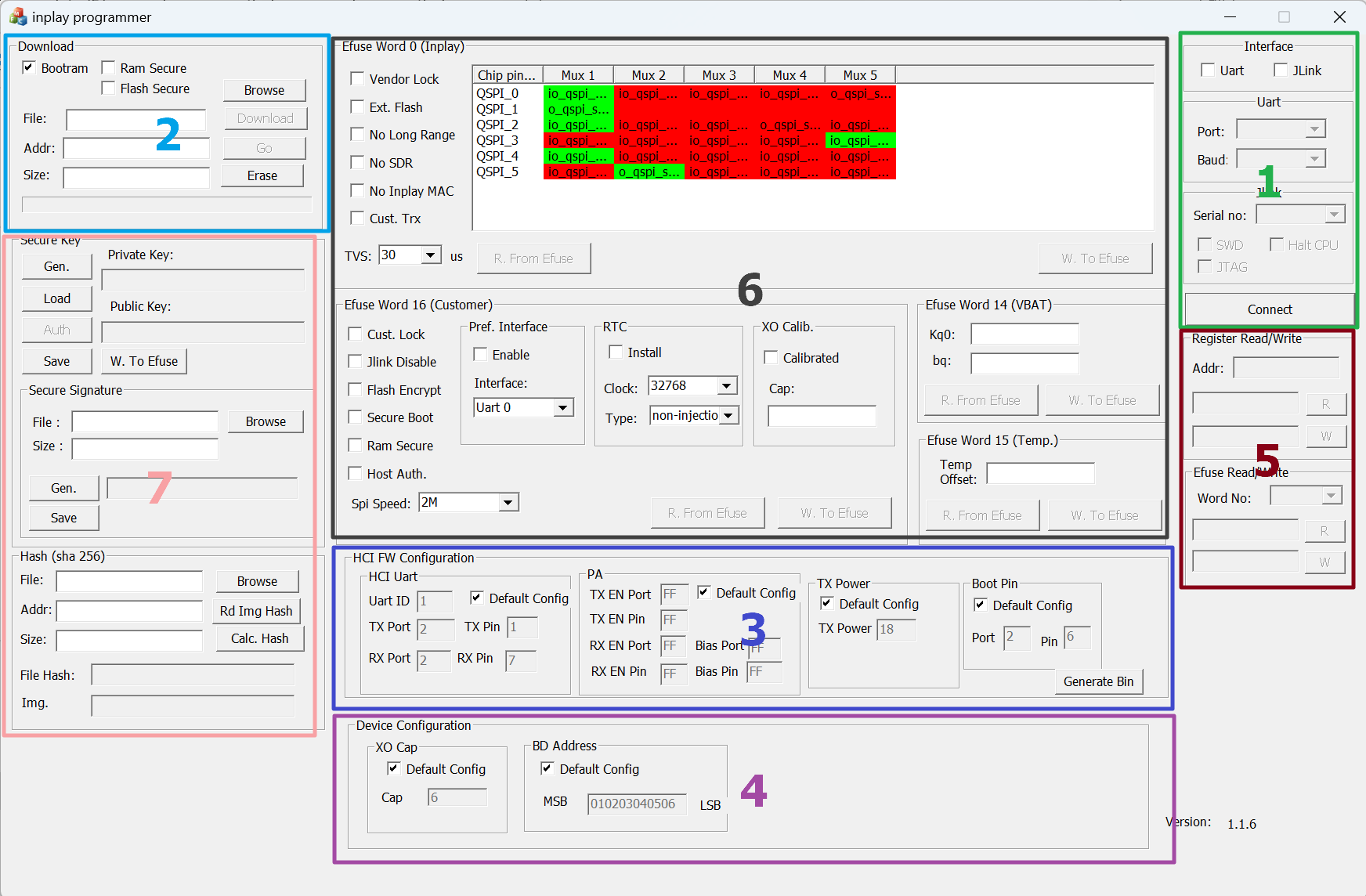Click the Generate Bin button

click(1098, 681)
